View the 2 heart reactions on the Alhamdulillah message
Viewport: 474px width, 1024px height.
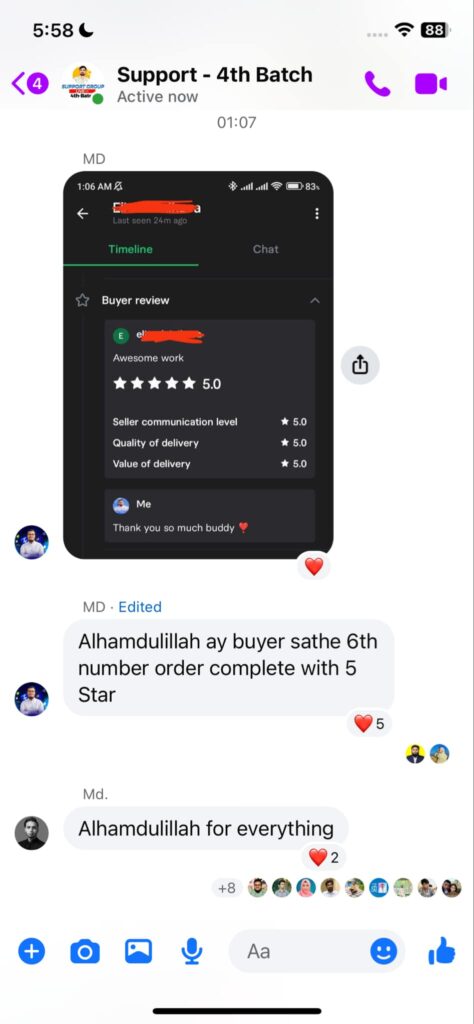tap(324, 857)
